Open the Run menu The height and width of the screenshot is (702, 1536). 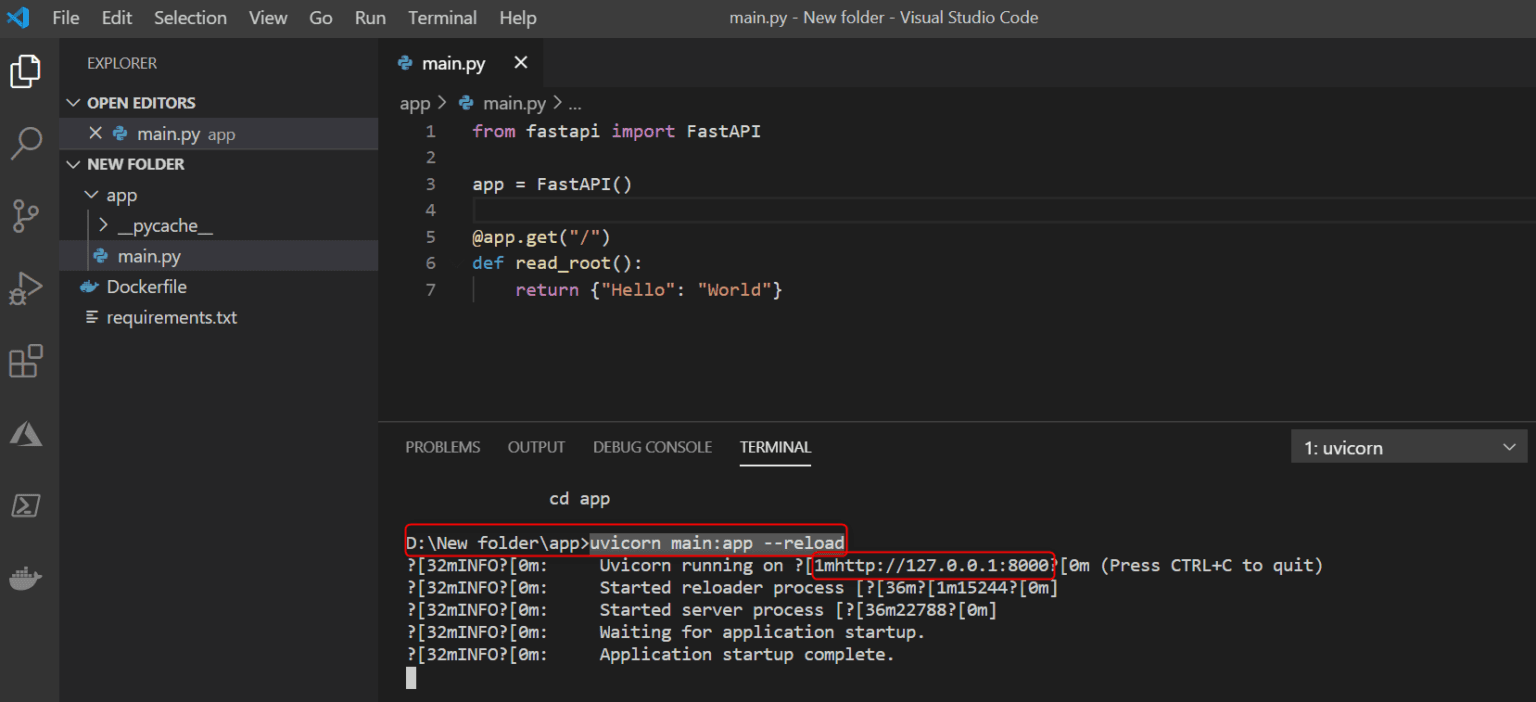pos(370,18)
